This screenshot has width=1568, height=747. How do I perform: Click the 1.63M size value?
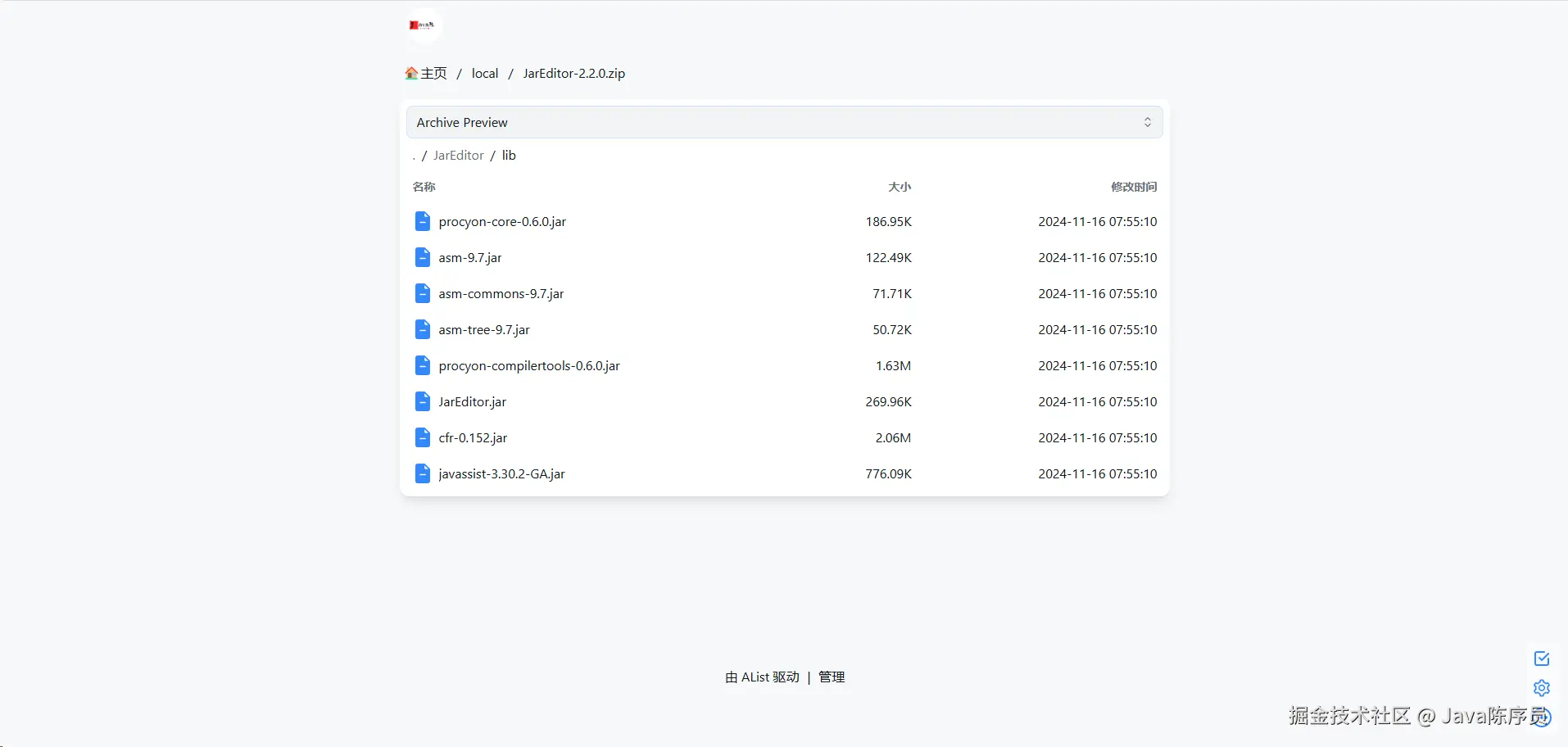click(894, 366)
